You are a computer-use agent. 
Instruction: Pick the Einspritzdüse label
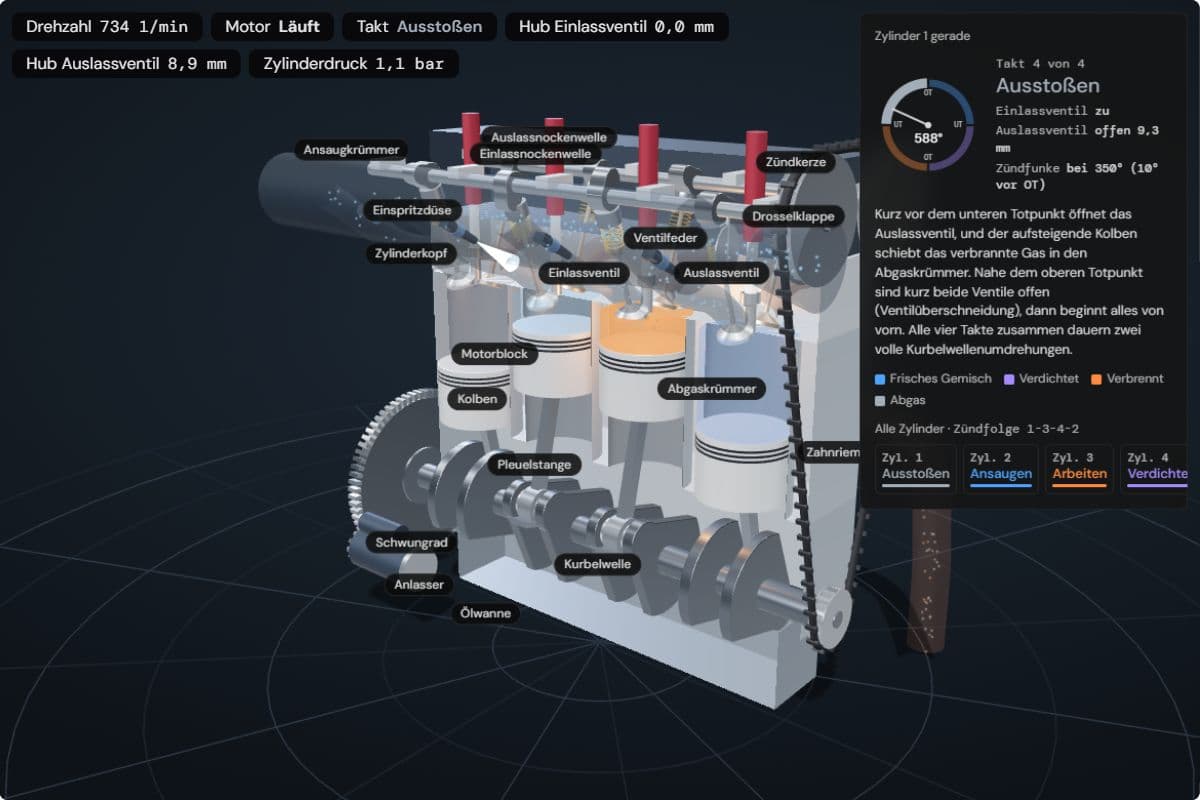point(412,210)
